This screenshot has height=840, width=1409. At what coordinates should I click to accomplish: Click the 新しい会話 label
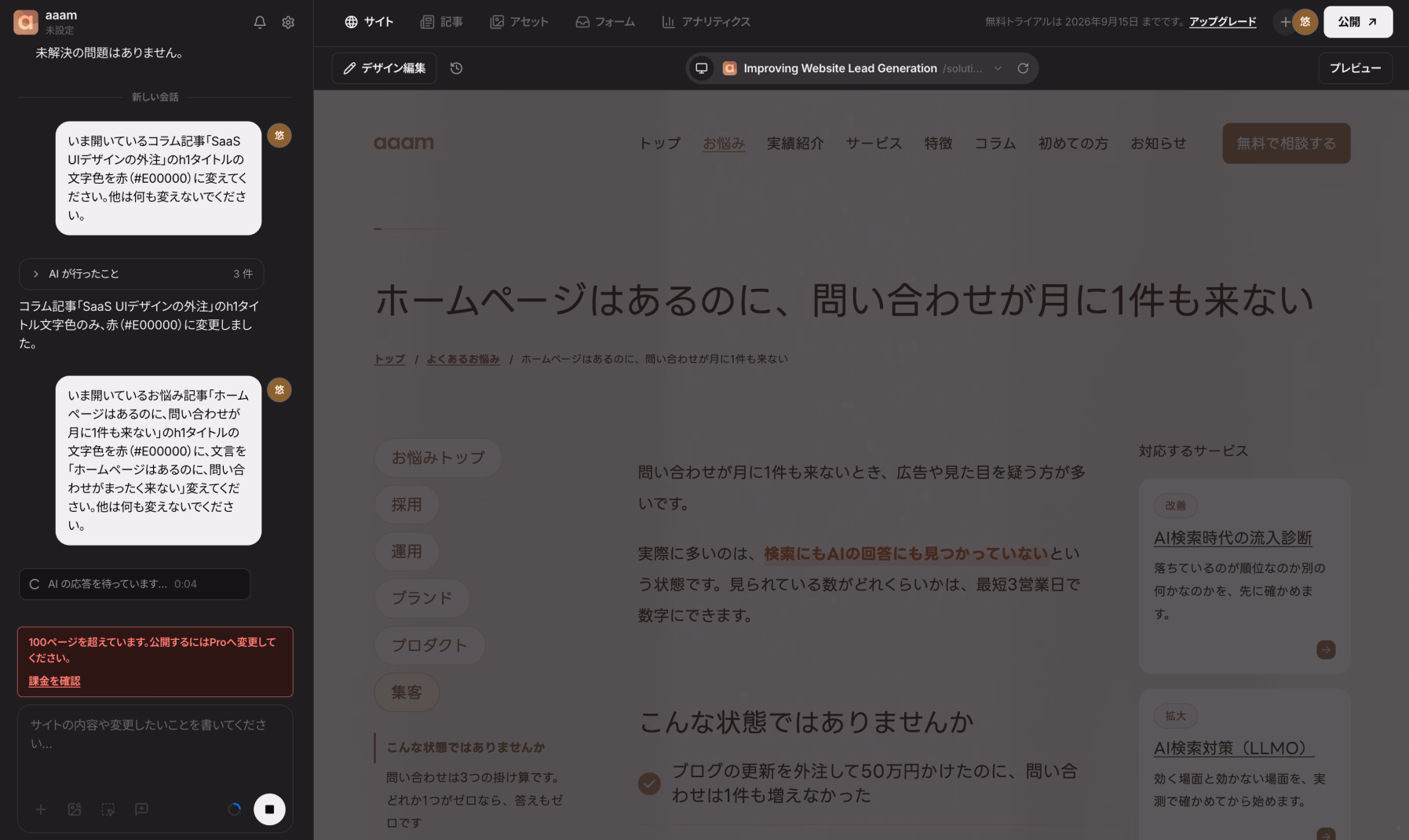[155, 97]
